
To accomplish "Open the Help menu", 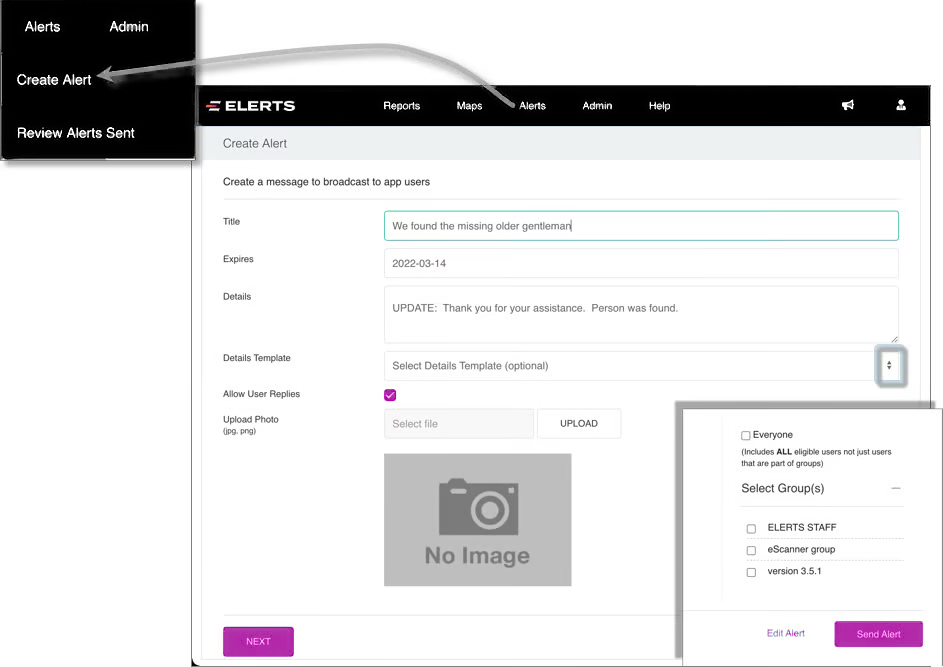I will (659, 106).
